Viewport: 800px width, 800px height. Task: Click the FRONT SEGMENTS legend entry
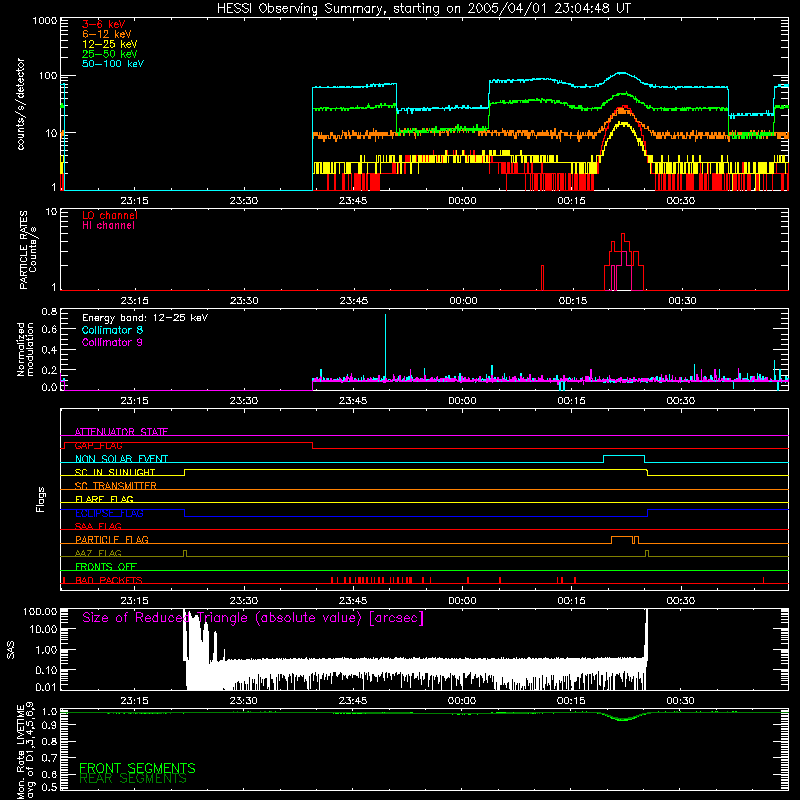[x=137, y=768]
